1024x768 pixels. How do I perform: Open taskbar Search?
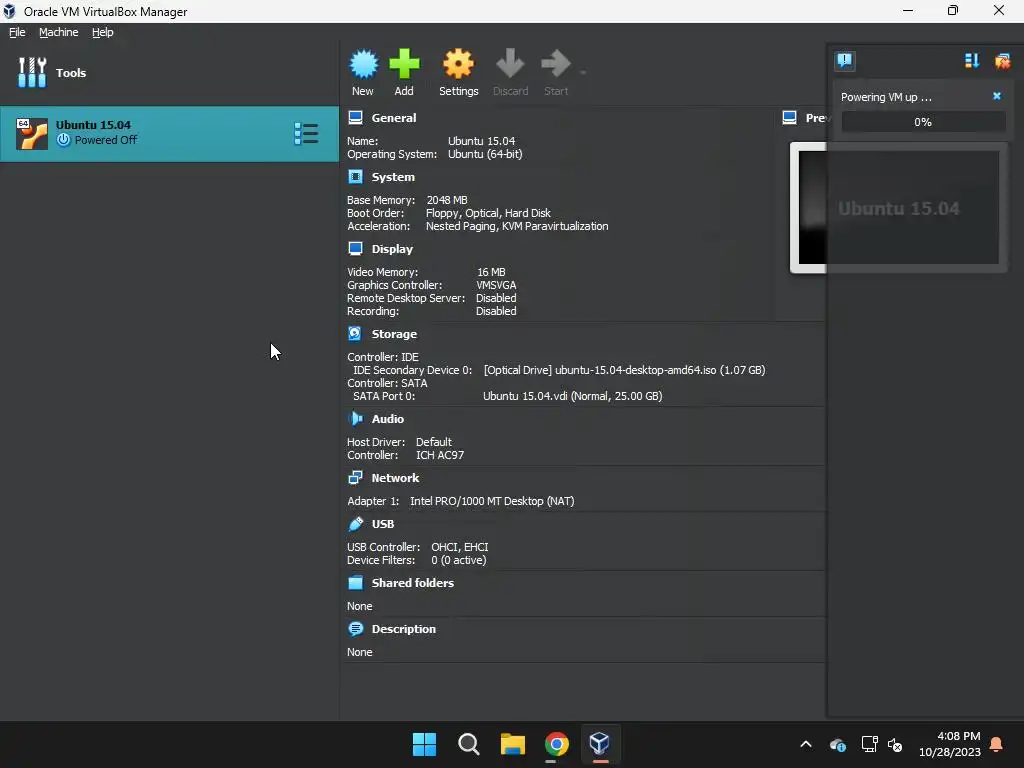468,744
